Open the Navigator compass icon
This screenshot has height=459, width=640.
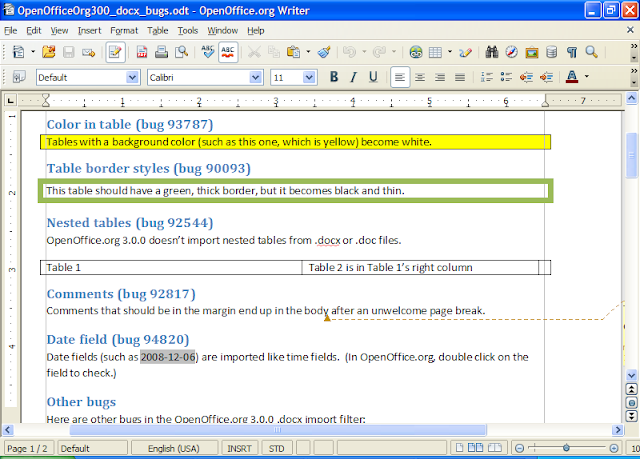(510, 52)
